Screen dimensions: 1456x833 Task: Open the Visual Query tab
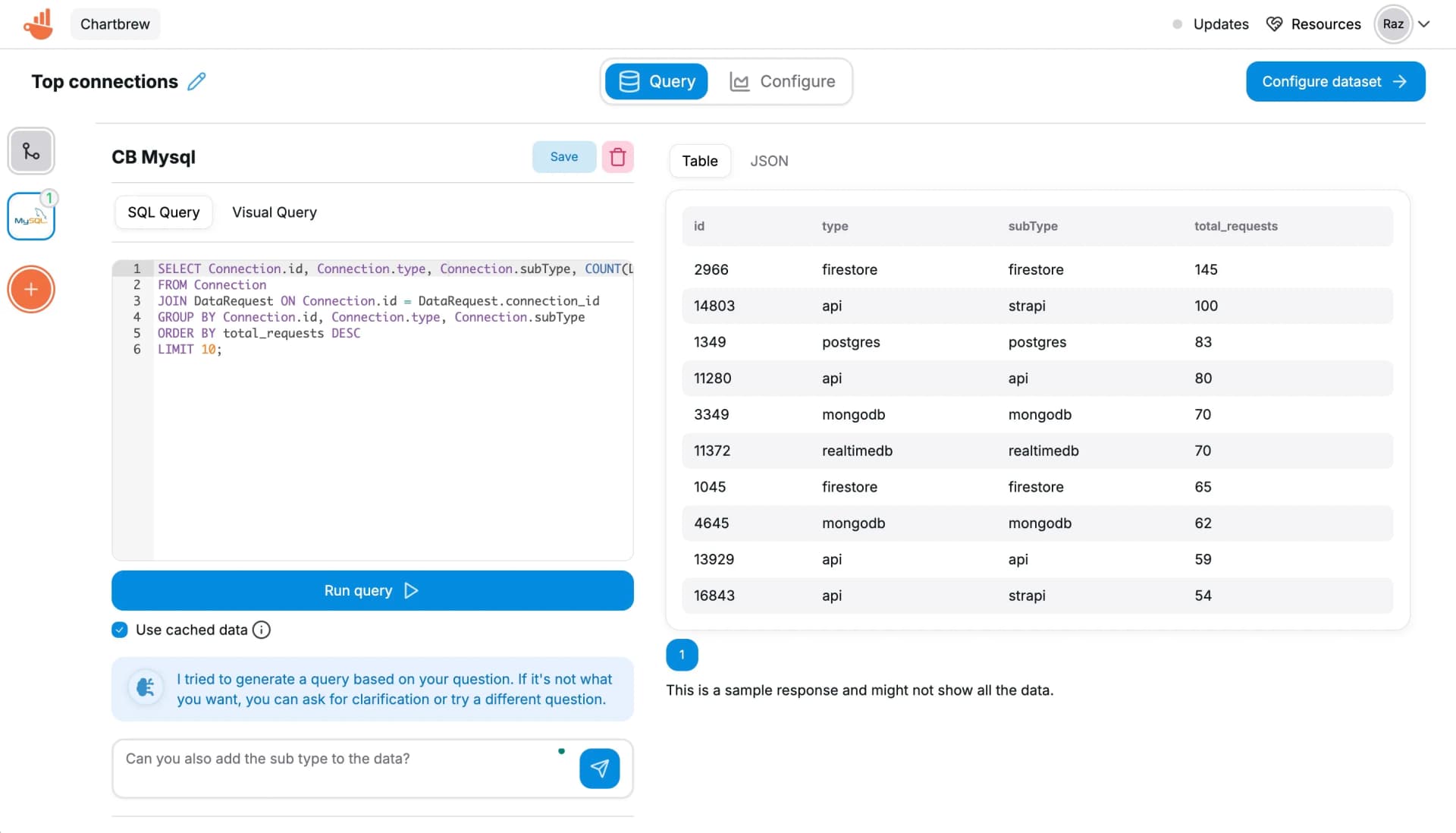point(275,212)
